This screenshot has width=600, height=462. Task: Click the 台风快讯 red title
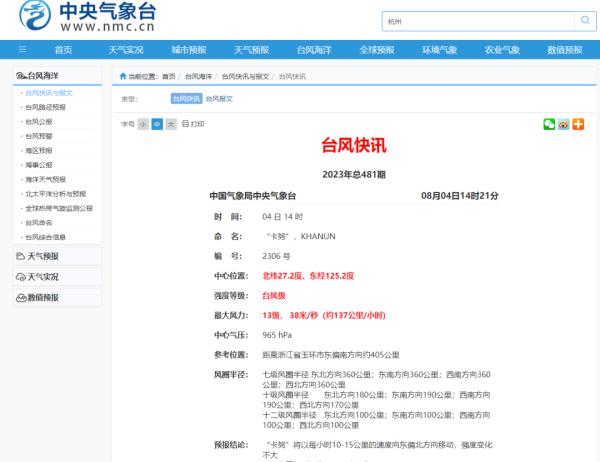point(354,145)
